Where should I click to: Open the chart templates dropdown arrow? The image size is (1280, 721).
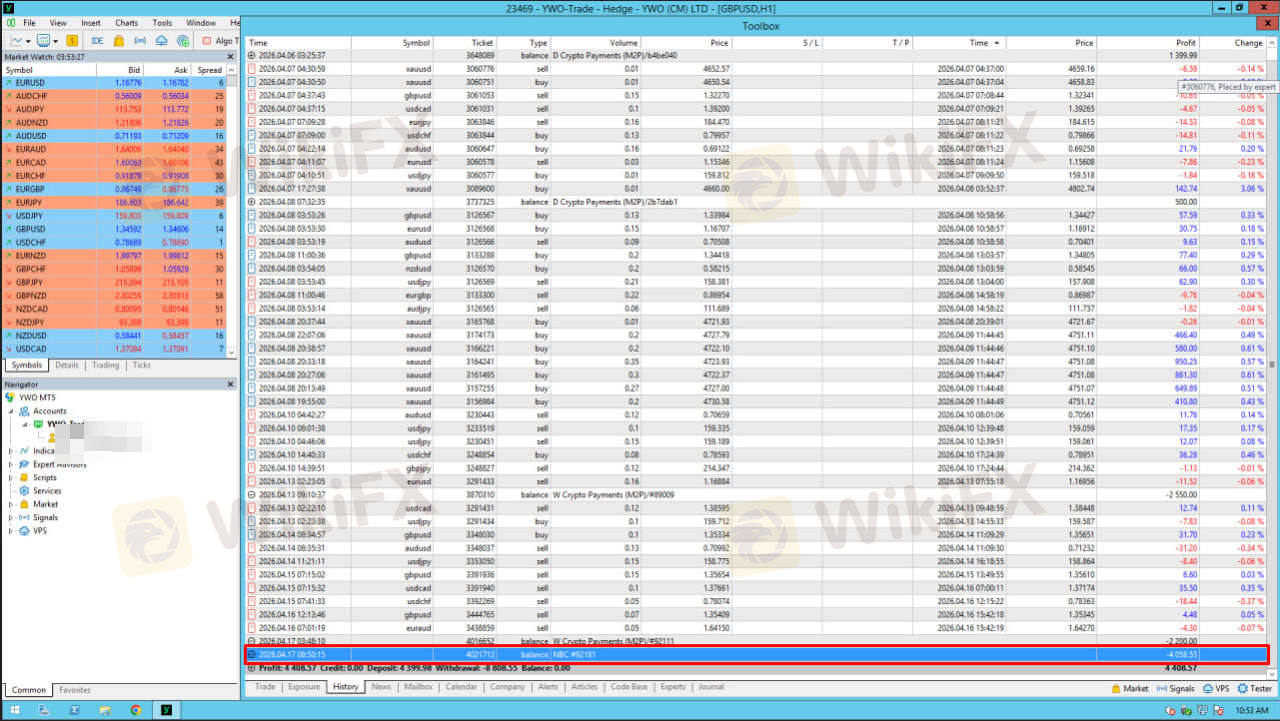[x=56, y=41]
